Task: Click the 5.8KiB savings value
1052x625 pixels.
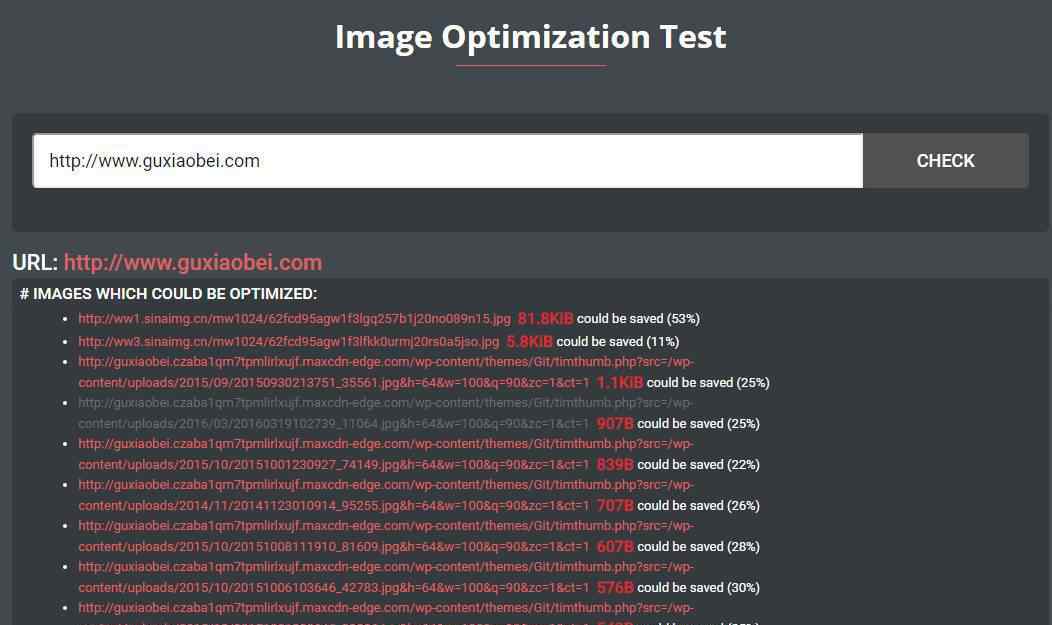Action: (529, 342)
